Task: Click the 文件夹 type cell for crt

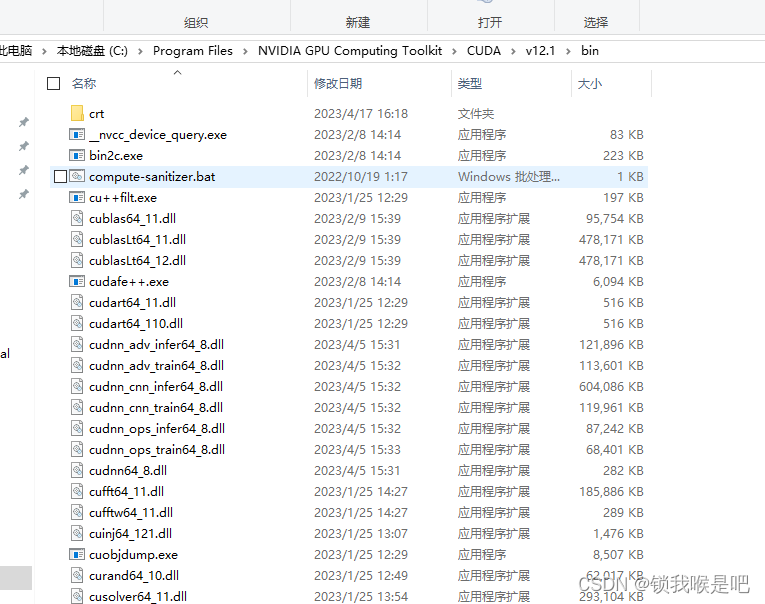Action: pyautogui.click(x=476, y=114)
